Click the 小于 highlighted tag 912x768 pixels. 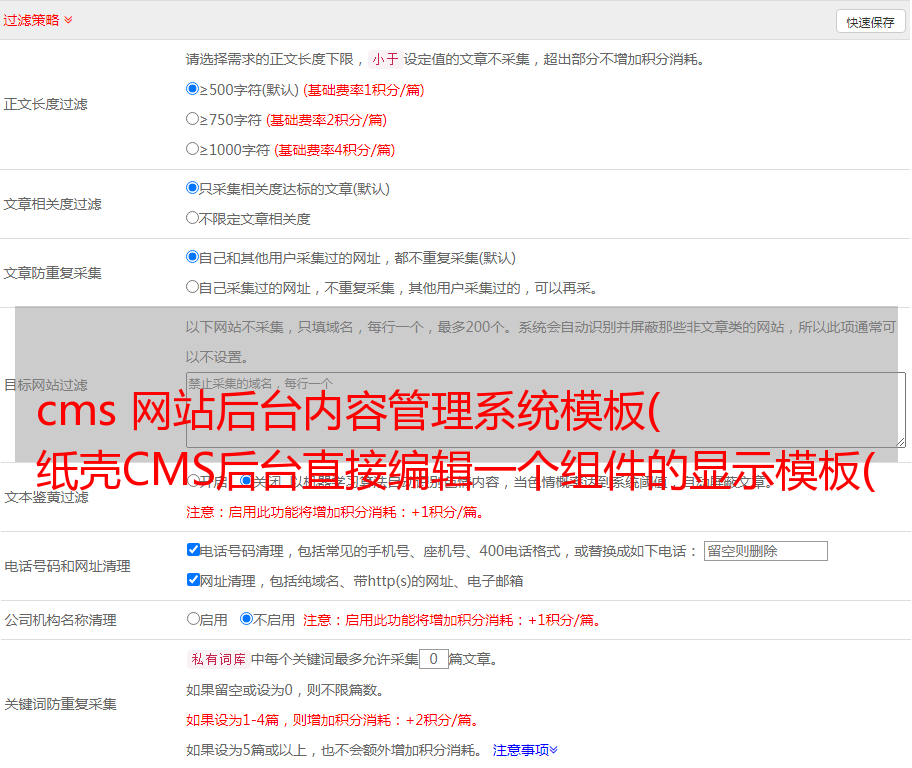coord(385,59)
